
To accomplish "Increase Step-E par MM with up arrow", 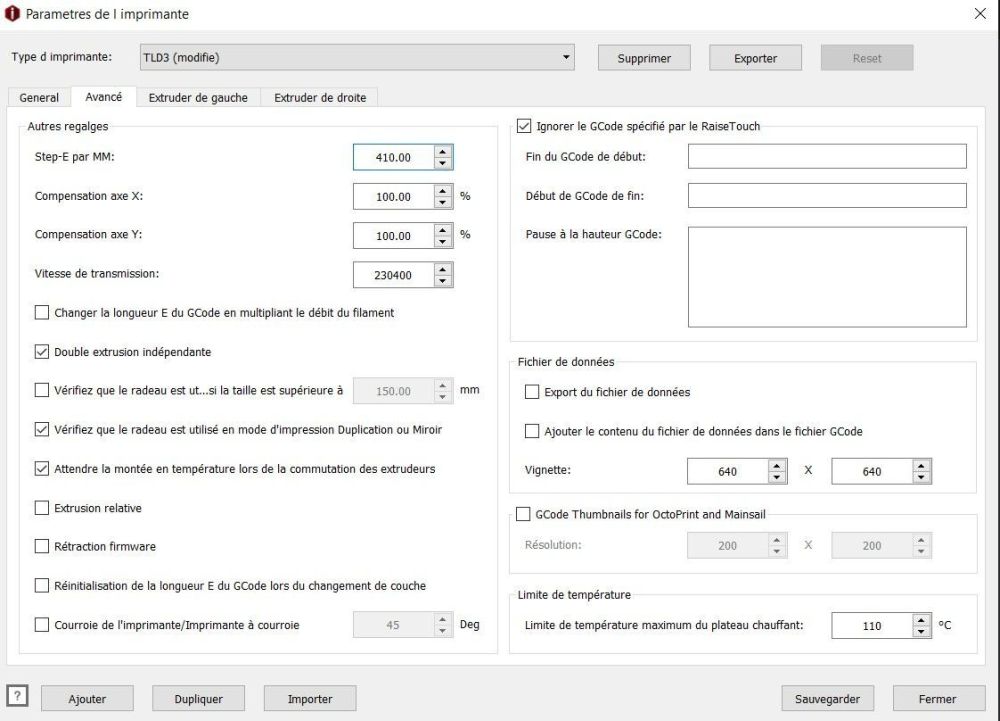I will click(x=443, y=151).
